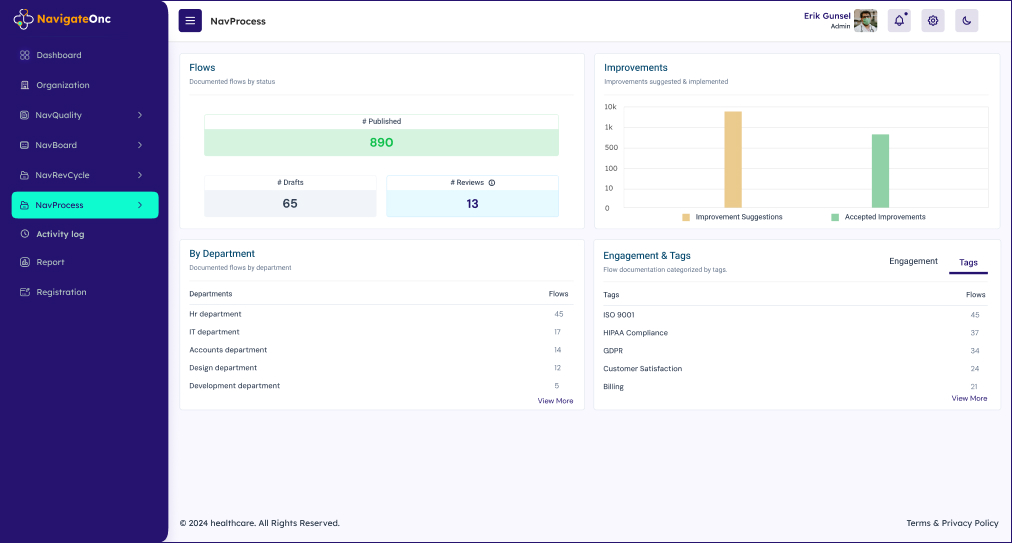Click the Report sidebar icon
The width and height of the screenshot is (1012, 543).
25,262
